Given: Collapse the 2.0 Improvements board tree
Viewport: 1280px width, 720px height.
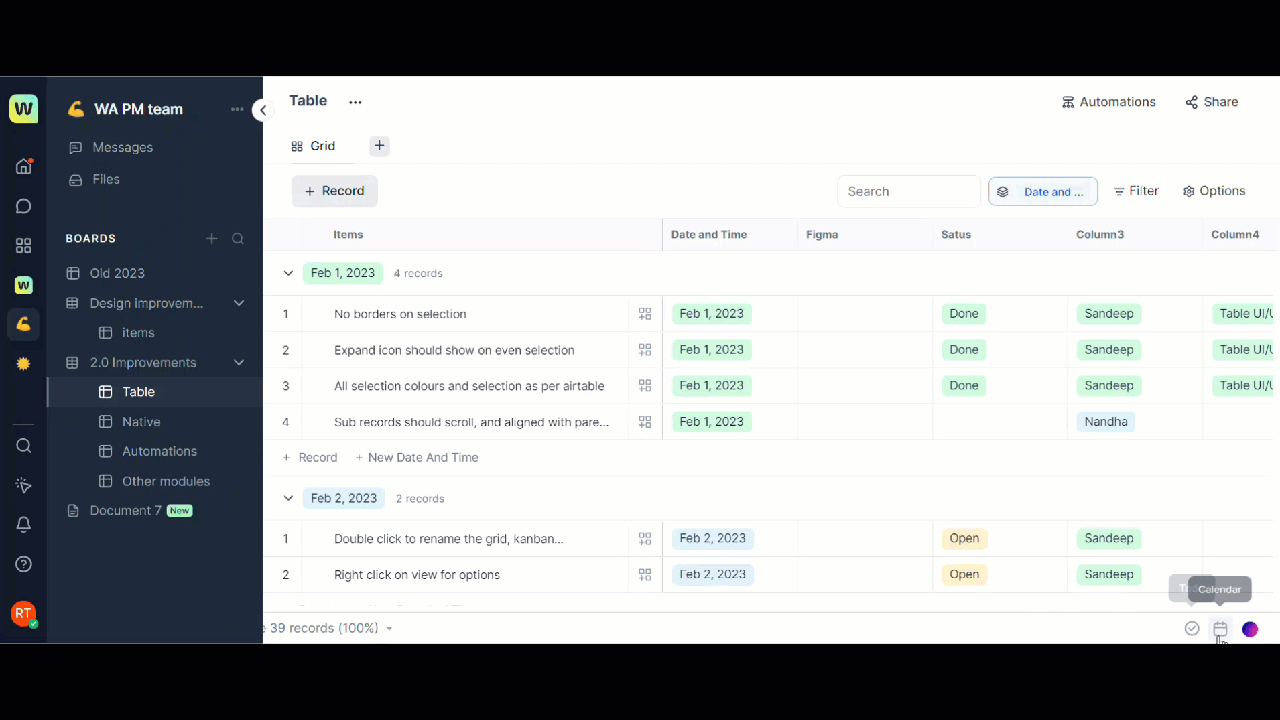Looking at the screenshot, I should pyautogui.click(x=239, y=363).
